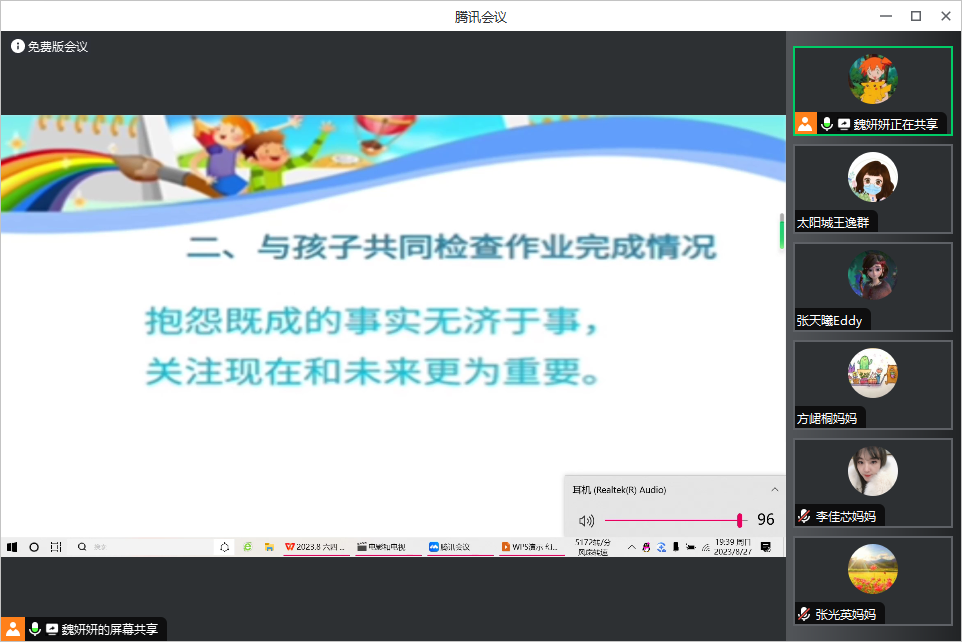Click the bell-shaped icon in the shared taskbar
This screenshot has width=962, height=642.
(225, 547)
